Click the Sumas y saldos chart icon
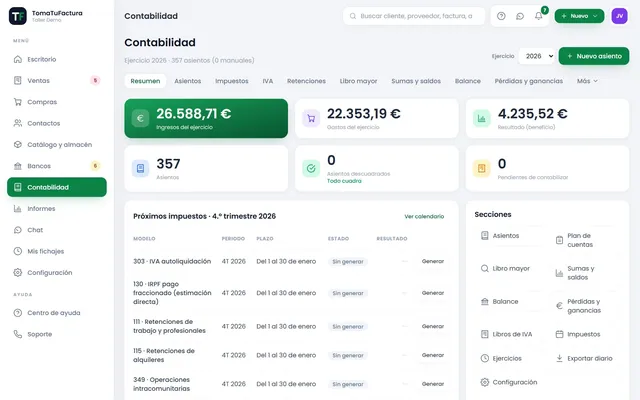This screenshot has height=400, width=640. coord(559,273)
